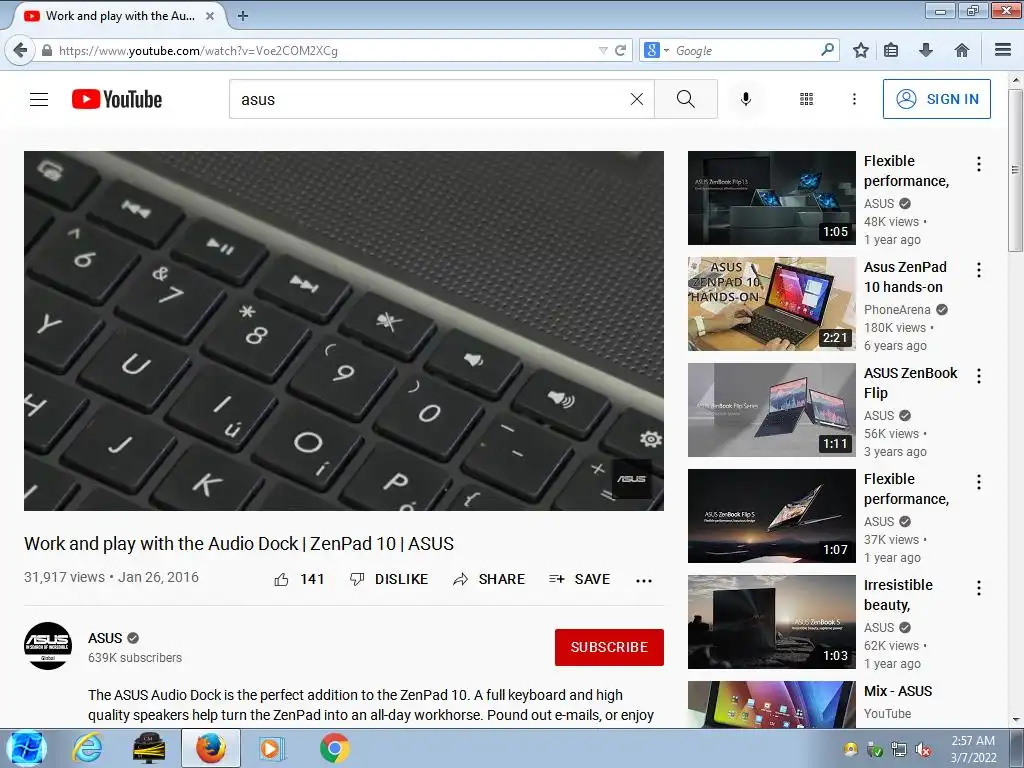Open YouTube settings three-dot menu

[x=854, y=99]
